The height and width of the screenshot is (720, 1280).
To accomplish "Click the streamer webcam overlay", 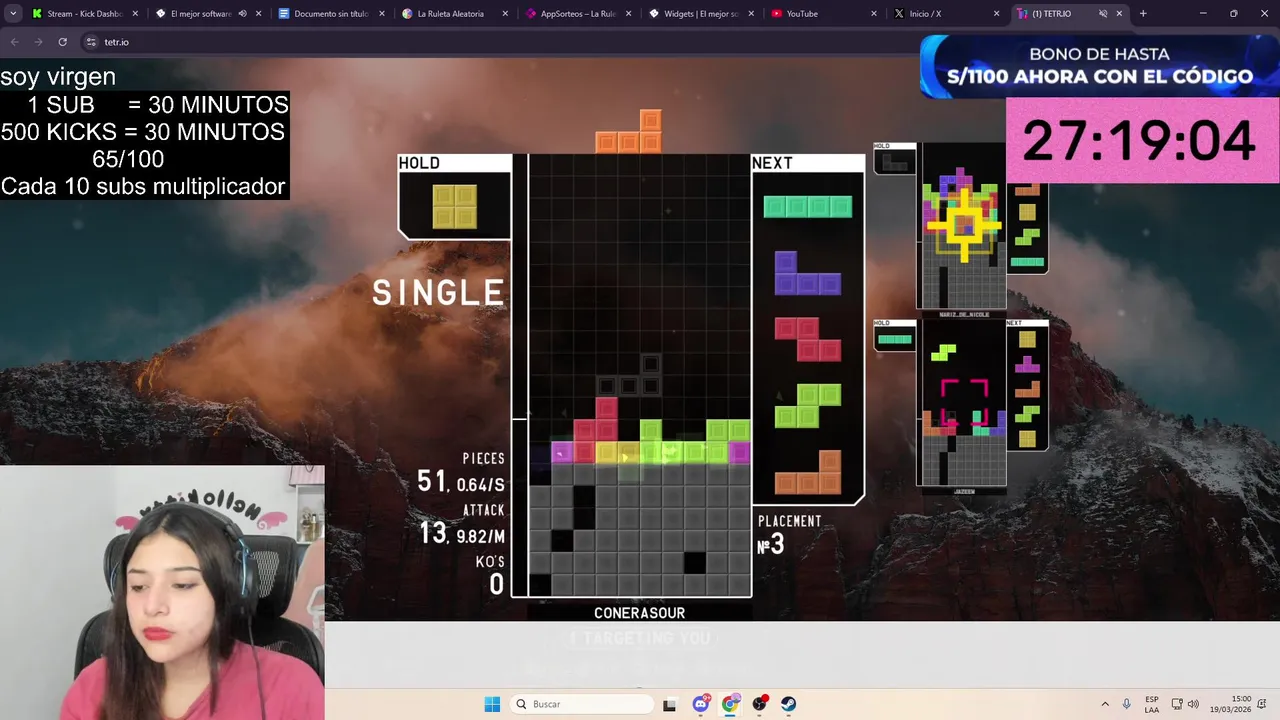I will pyautogui.click(x=162, y=592).
